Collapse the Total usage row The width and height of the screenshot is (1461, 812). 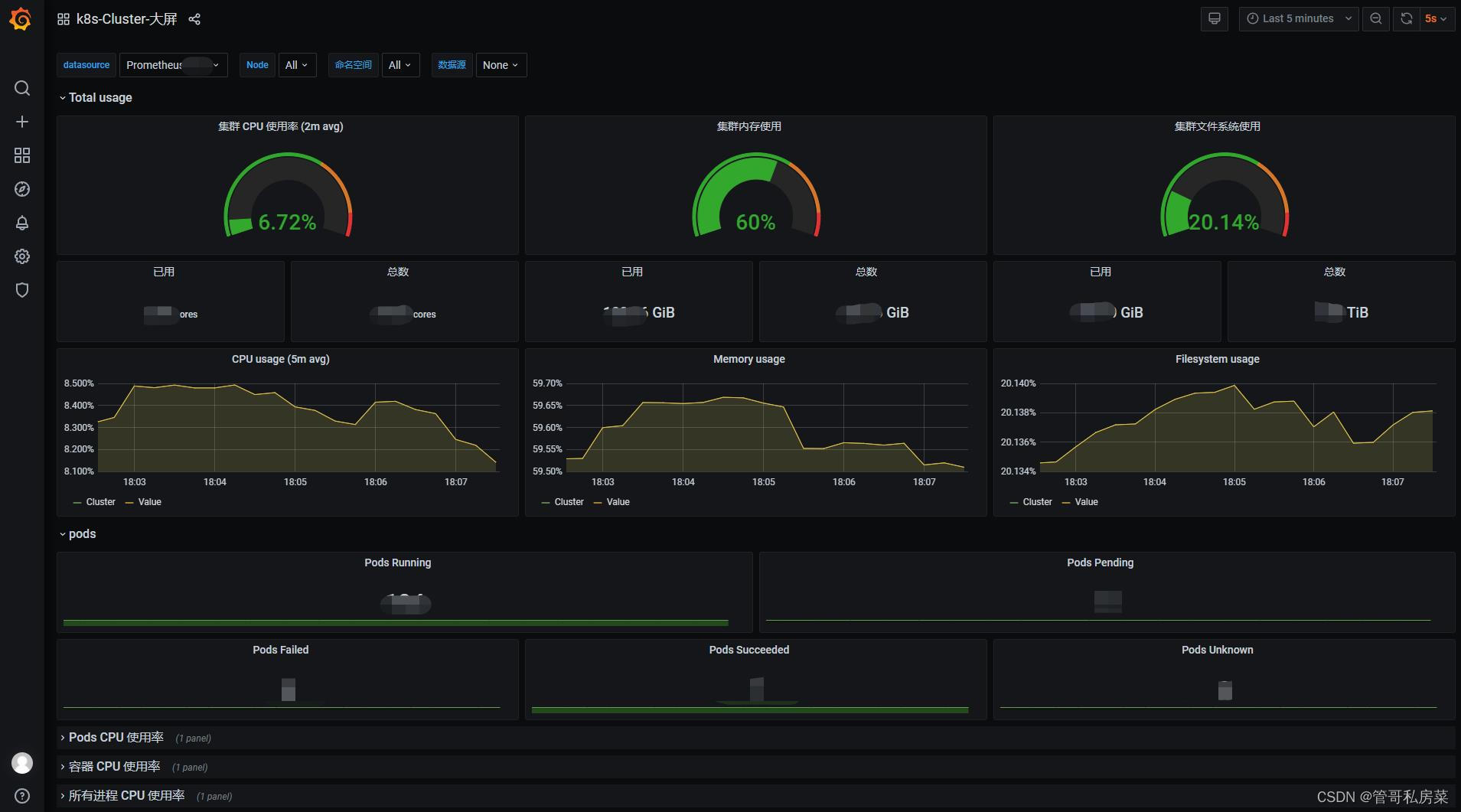tap(96, 97)
